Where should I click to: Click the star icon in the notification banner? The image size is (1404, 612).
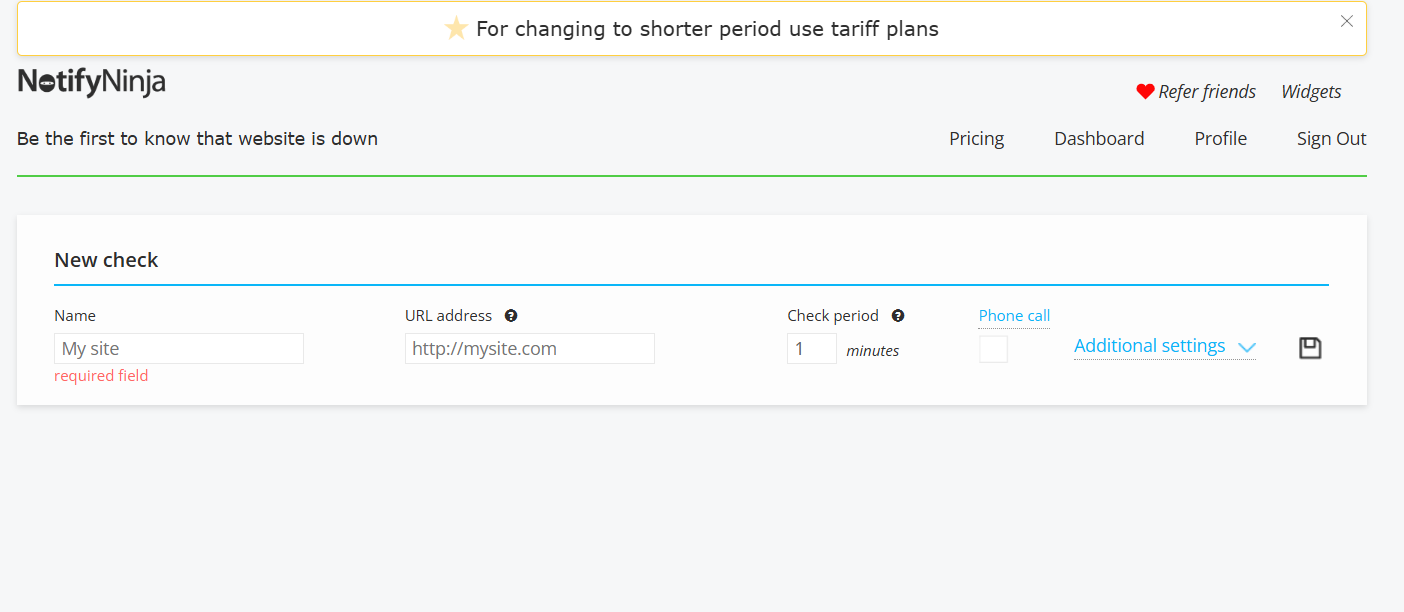click(456, 29)
